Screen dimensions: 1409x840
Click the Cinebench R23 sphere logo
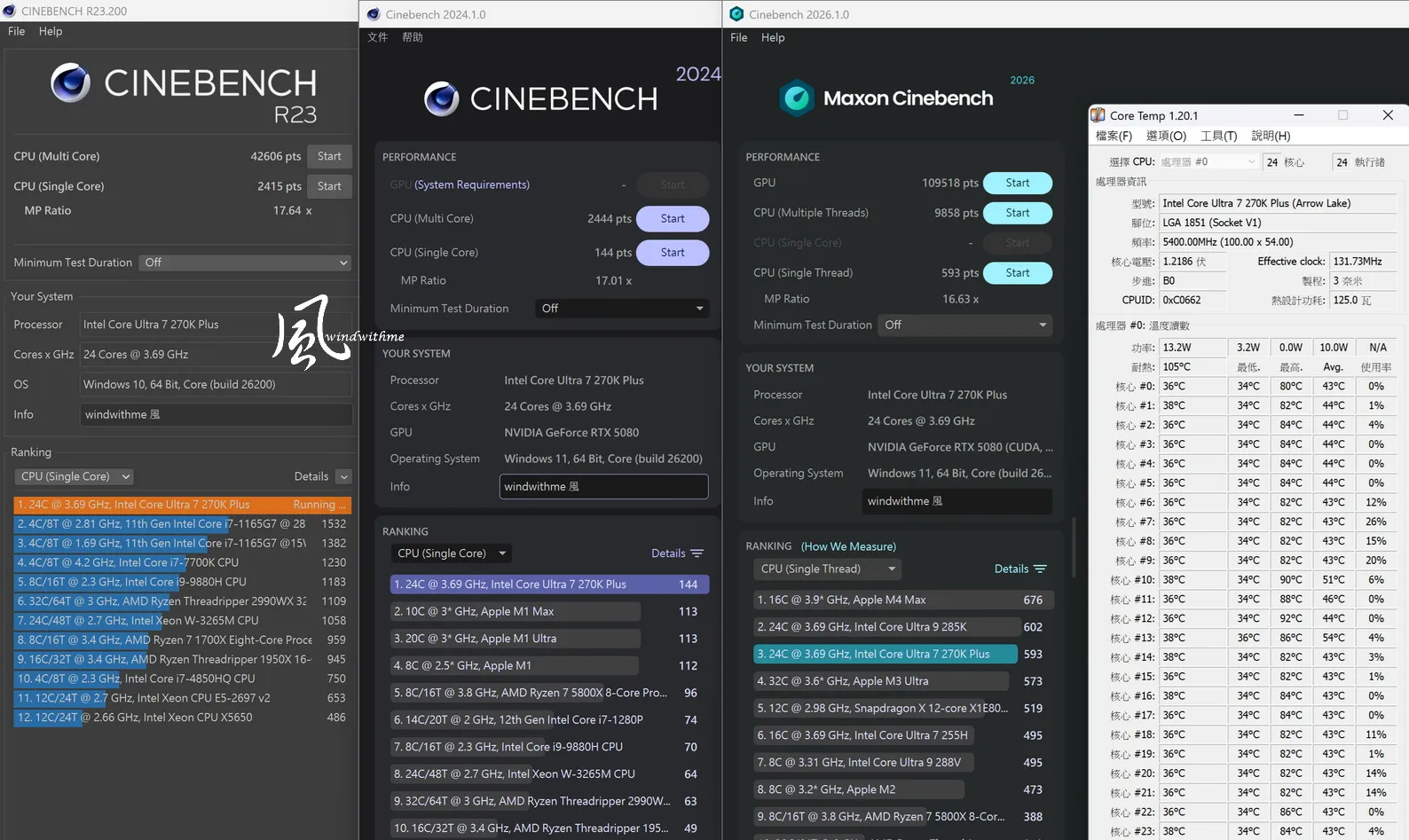point(70,82)
